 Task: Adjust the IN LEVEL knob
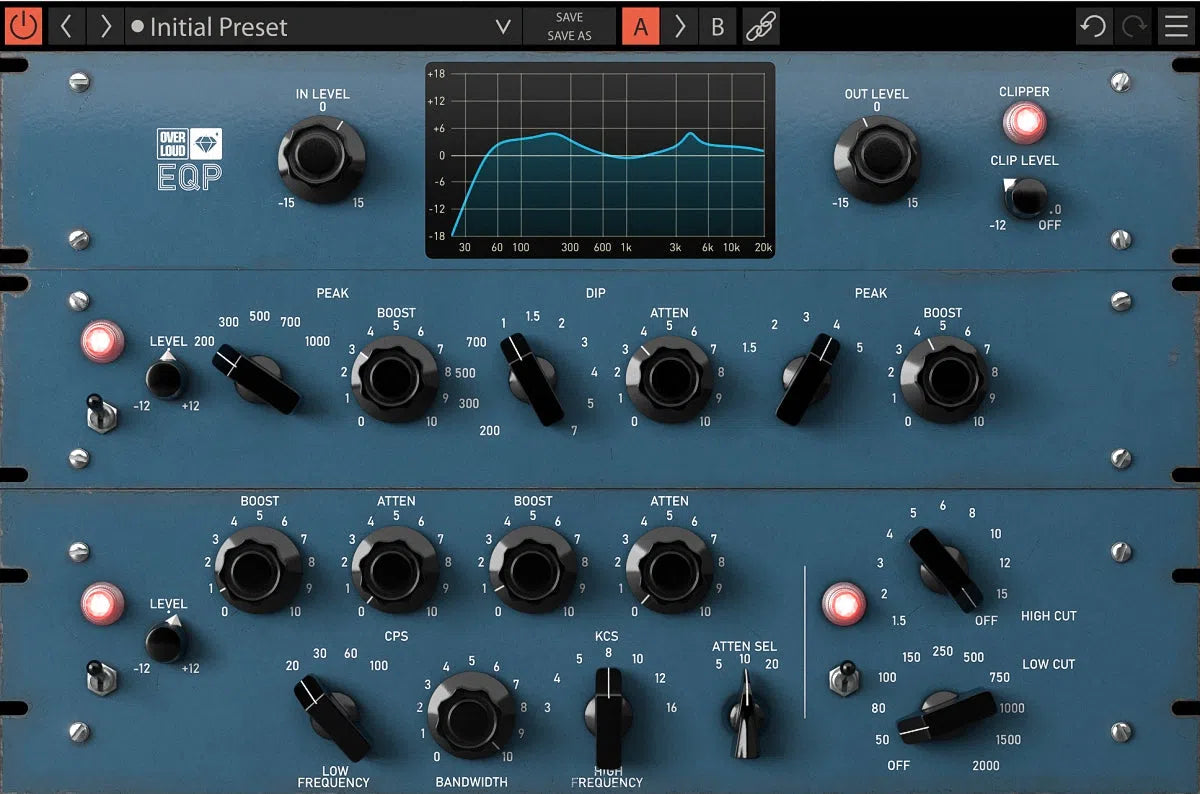click(x=320, y=155)
